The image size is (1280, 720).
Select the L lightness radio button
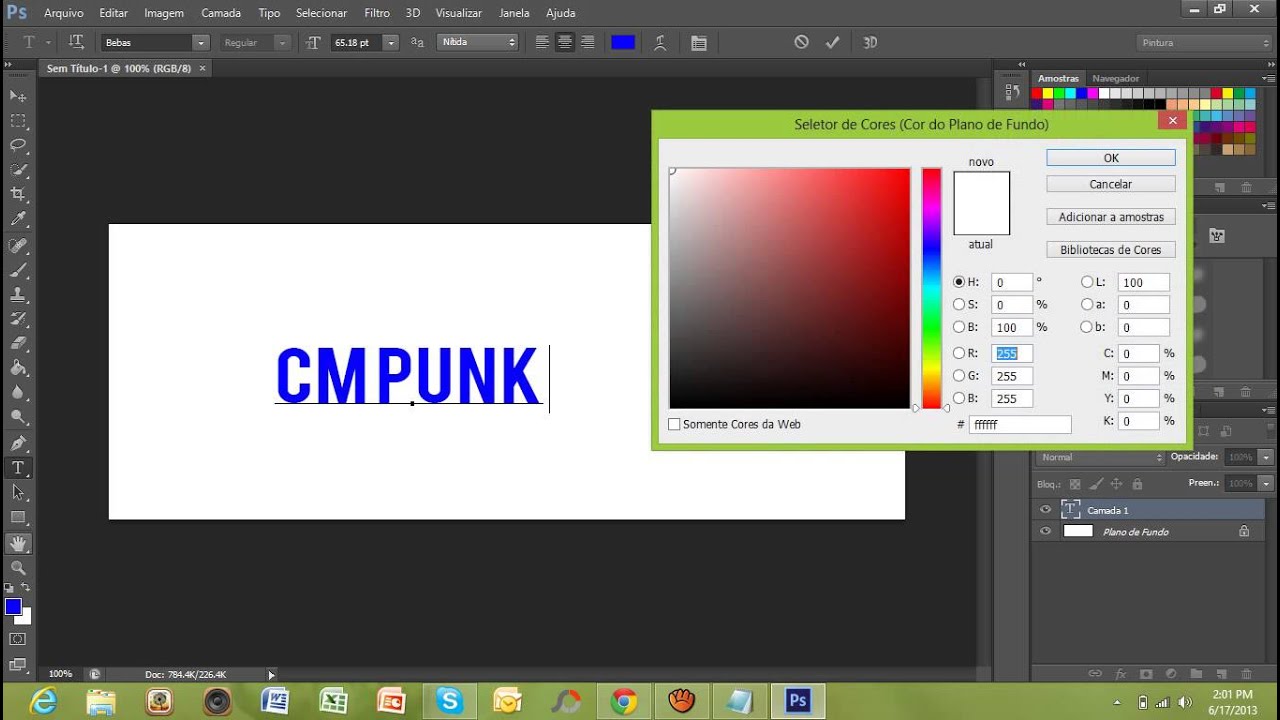pyautogui.click(x=1087, y=282)
